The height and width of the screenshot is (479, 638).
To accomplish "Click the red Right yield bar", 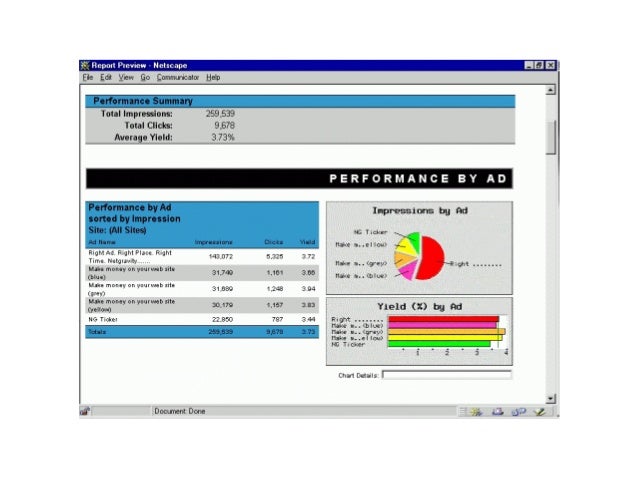I will click(x=444, y=319).
